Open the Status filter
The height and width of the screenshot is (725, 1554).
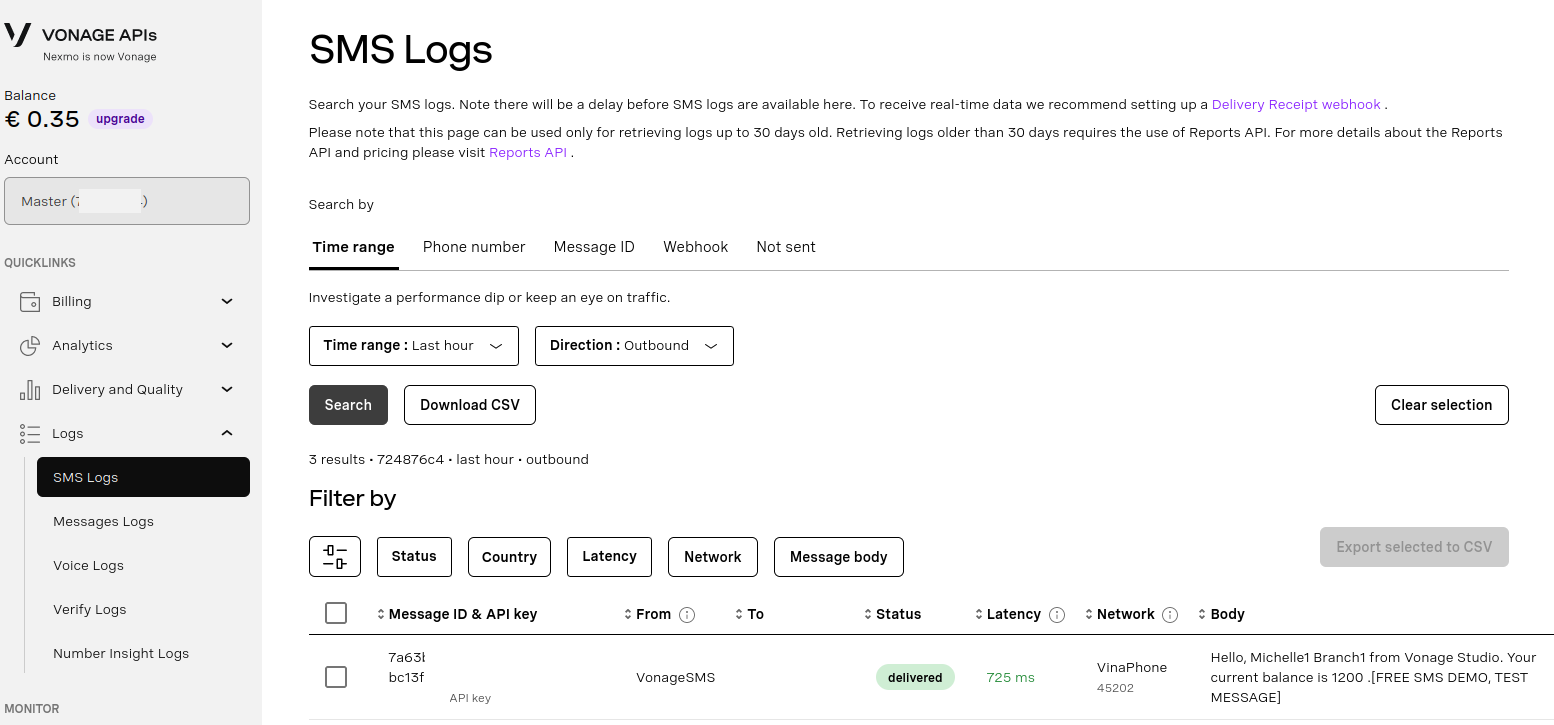pyautogui.click(x=414, y=556)
